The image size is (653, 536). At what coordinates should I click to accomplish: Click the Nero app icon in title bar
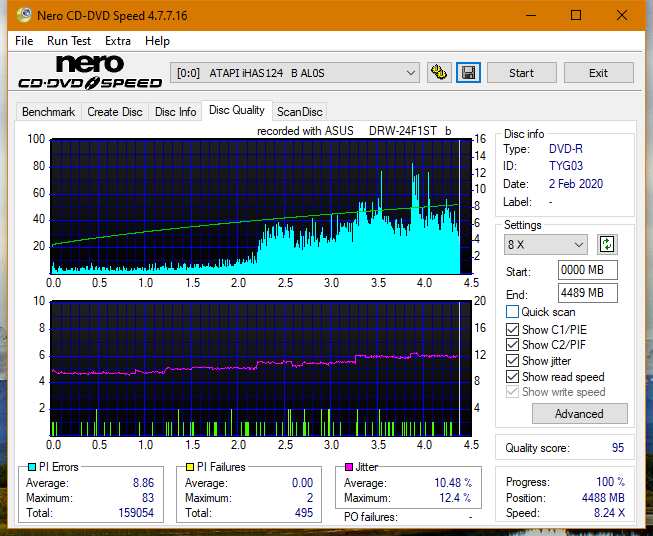tap(23, 15)
